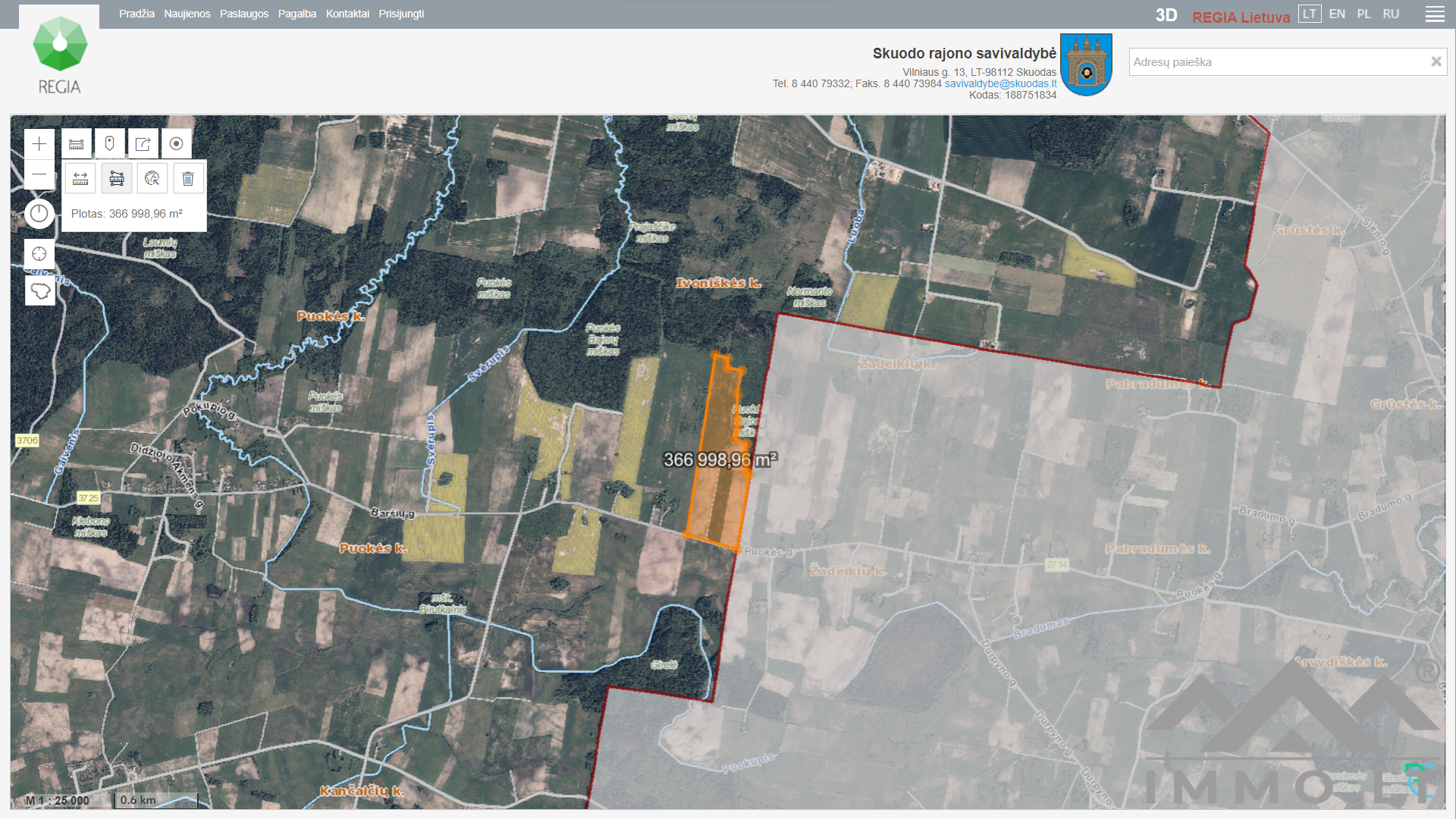
Task: Clear the address search with X
Action: click(x=1436, y=61)
